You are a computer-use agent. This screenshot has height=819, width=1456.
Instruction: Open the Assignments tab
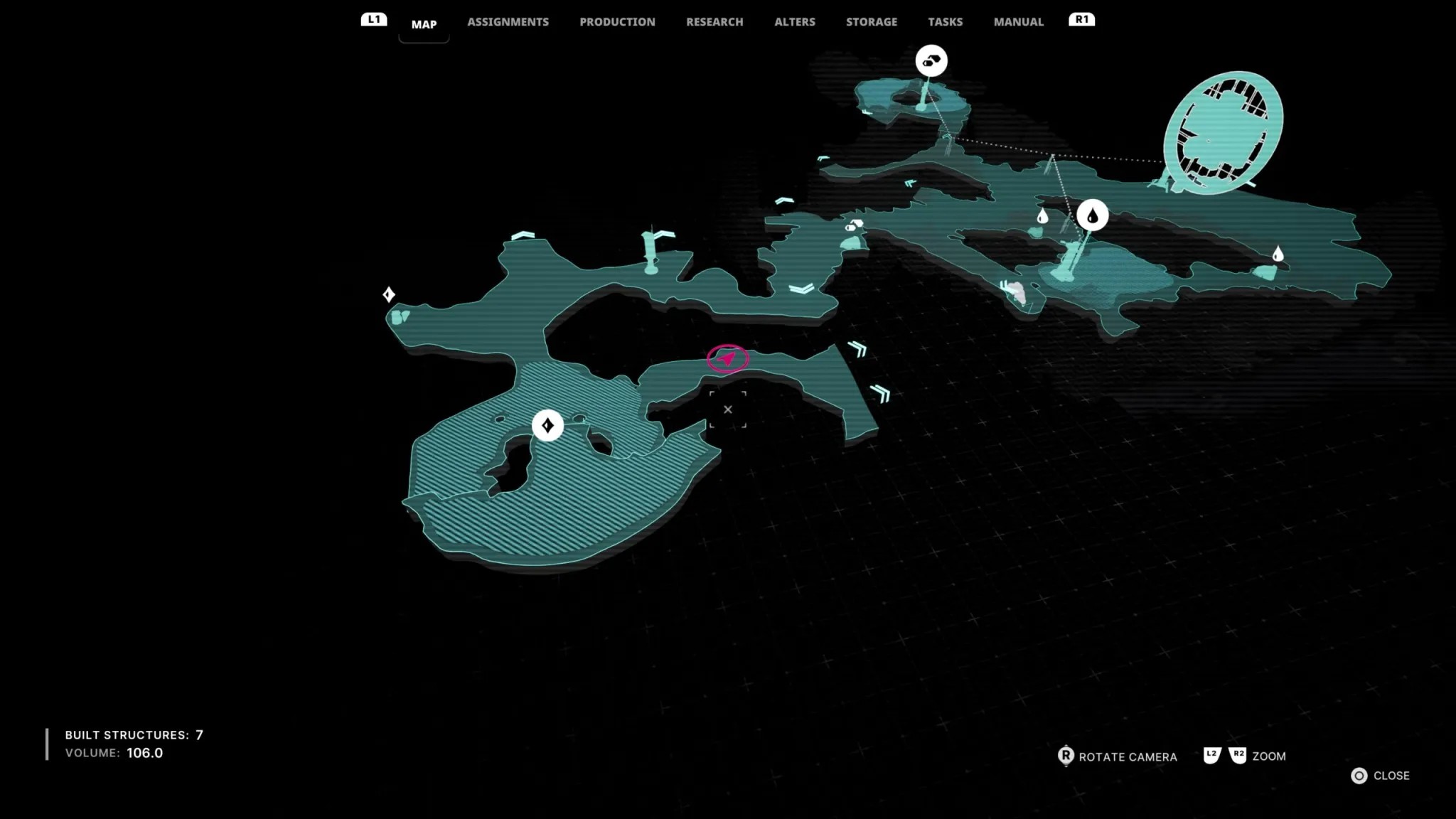click(x=508, y=22)
